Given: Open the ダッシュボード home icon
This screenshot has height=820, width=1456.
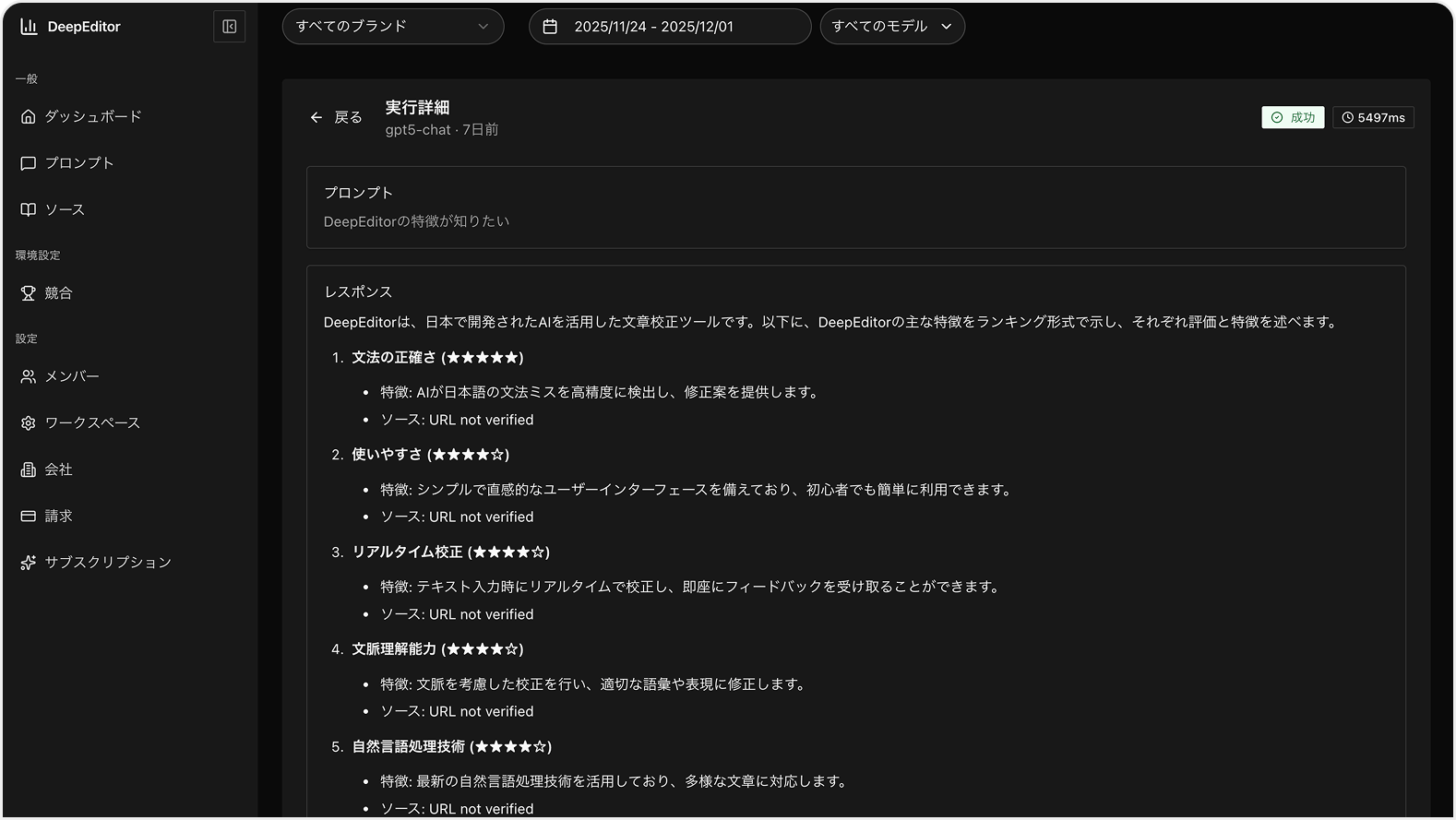Looking at the screenshot, I should (29, 117).
